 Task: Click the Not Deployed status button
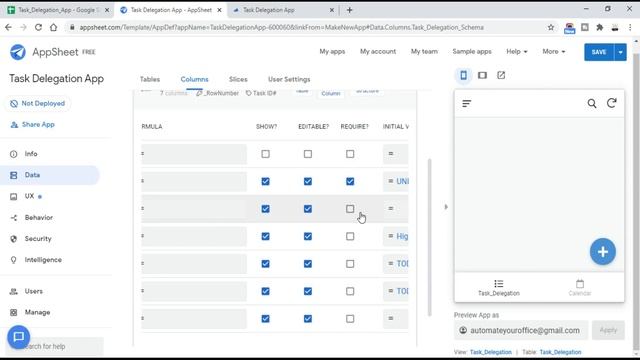point(38,104)
